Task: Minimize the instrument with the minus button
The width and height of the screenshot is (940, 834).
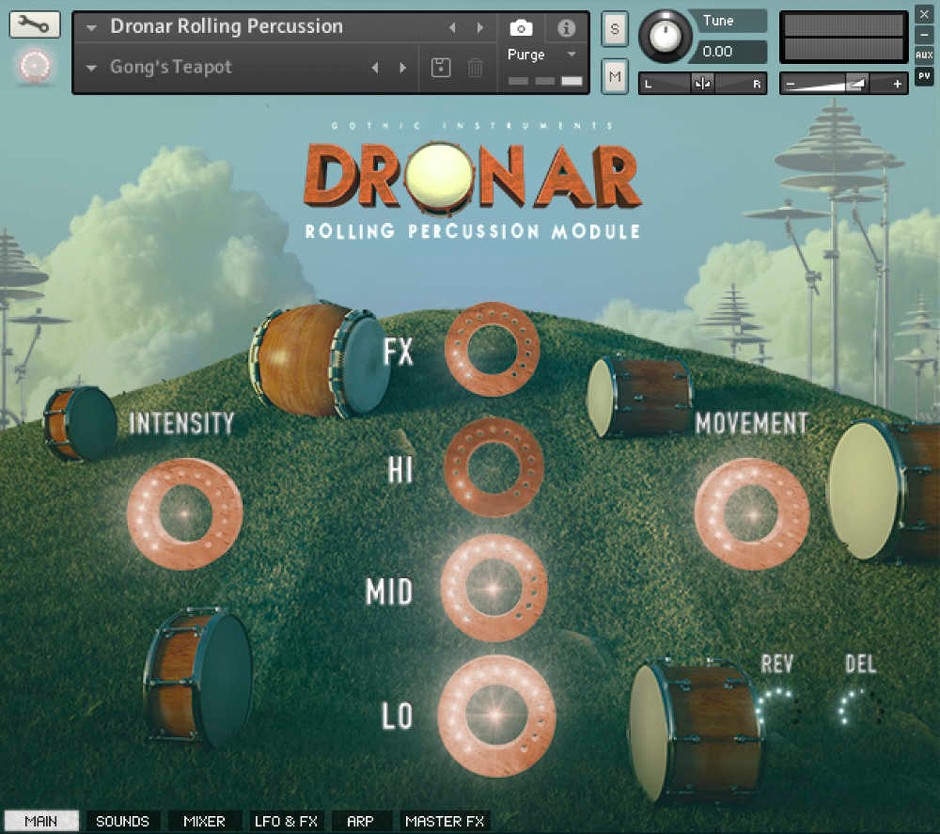Action: pos(924,35)
